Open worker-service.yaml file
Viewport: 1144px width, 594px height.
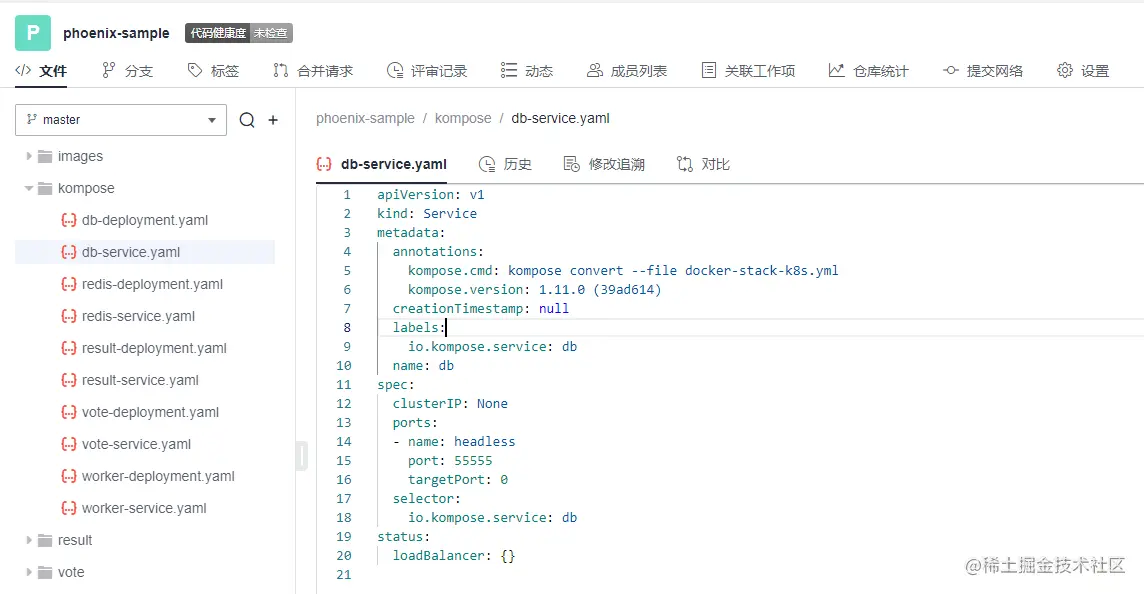pyautogui.click(x=145, y=508)
